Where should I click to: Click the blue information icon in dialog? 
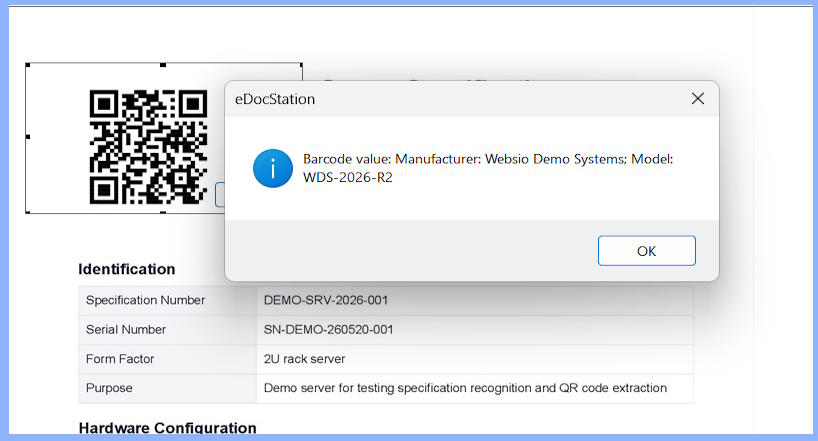[x=273, y=168]
